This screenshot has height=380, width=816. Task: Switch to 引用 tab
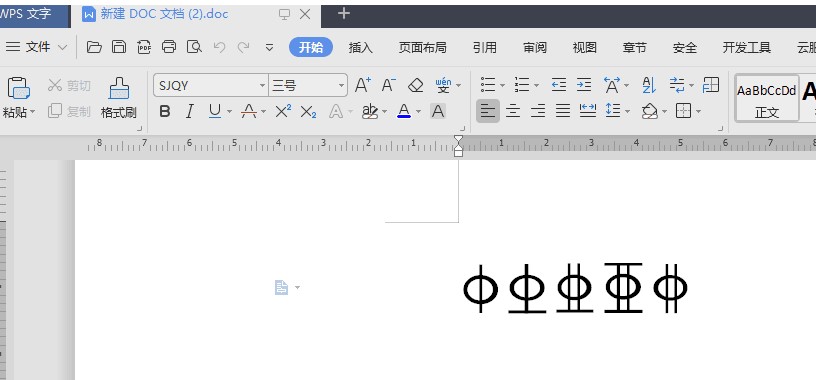point(484,47)
